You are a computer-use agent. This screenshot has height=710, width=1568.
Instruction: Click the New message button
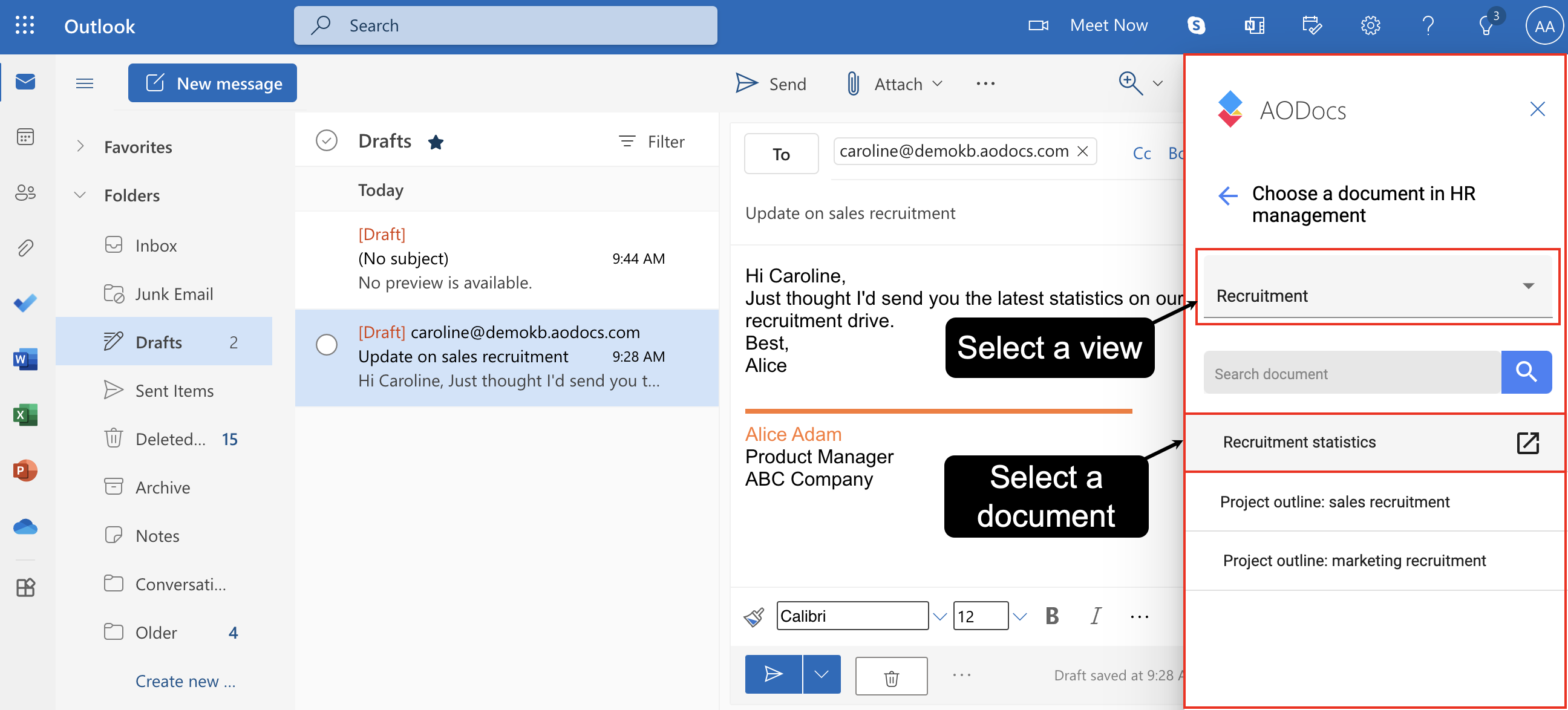[213, 82]
